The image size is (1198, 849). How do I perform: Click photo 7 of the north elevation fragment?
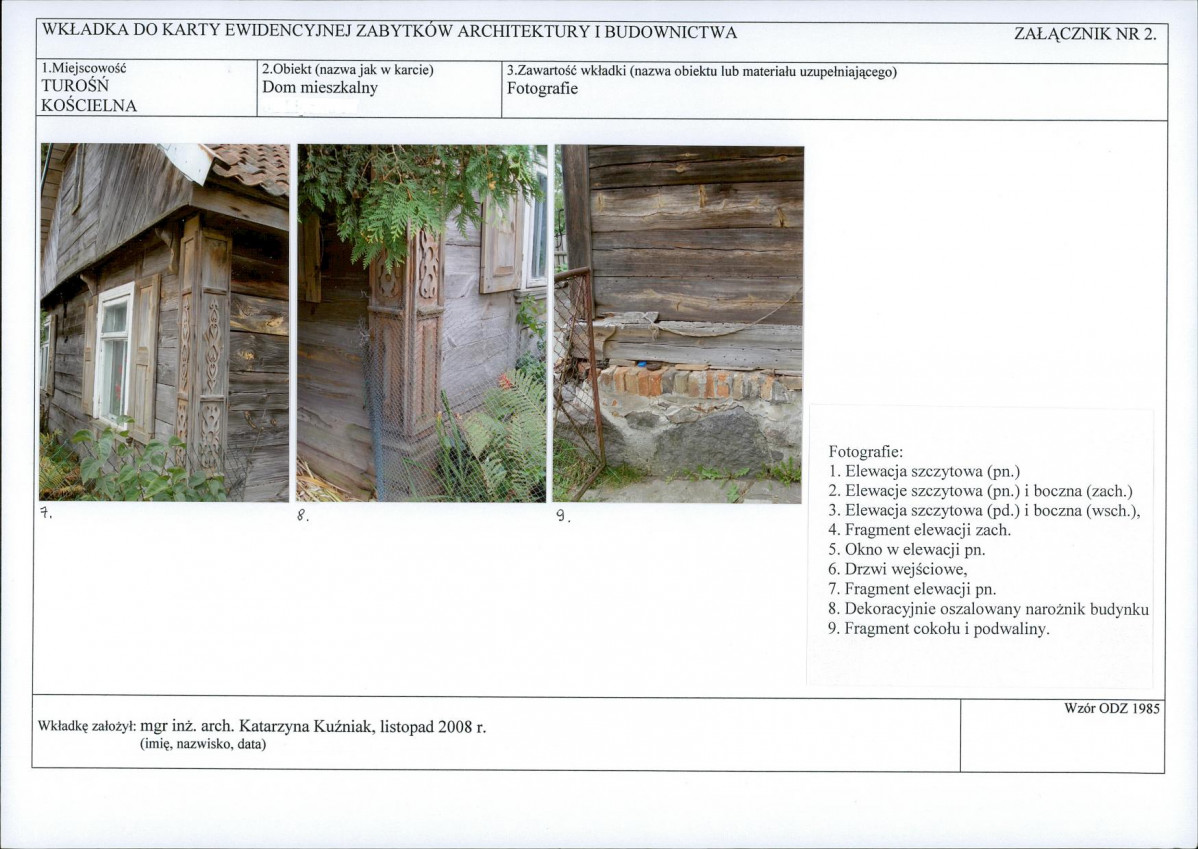click(164, 322)
